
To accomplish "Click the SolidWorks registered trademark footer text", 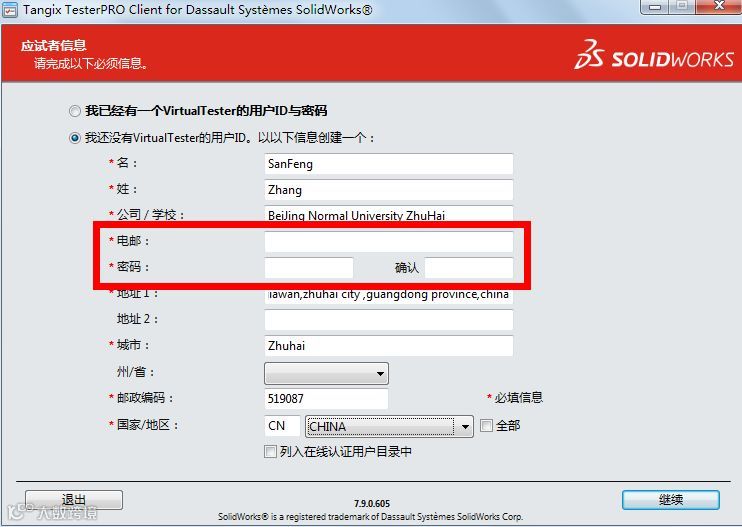I will point(371,517).
